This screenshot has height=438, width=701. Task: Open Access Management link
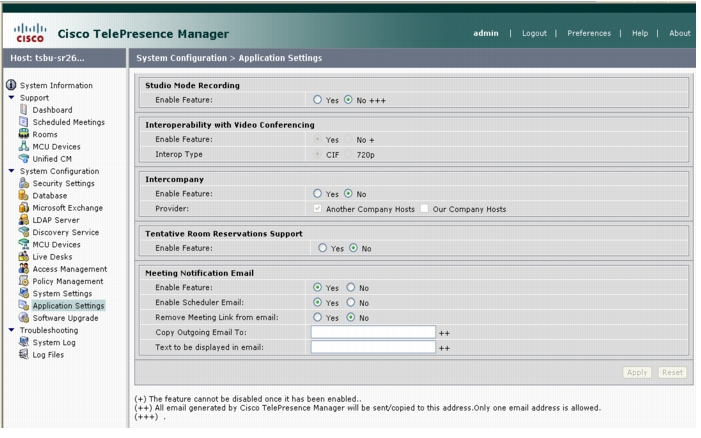tap(70, 269)
